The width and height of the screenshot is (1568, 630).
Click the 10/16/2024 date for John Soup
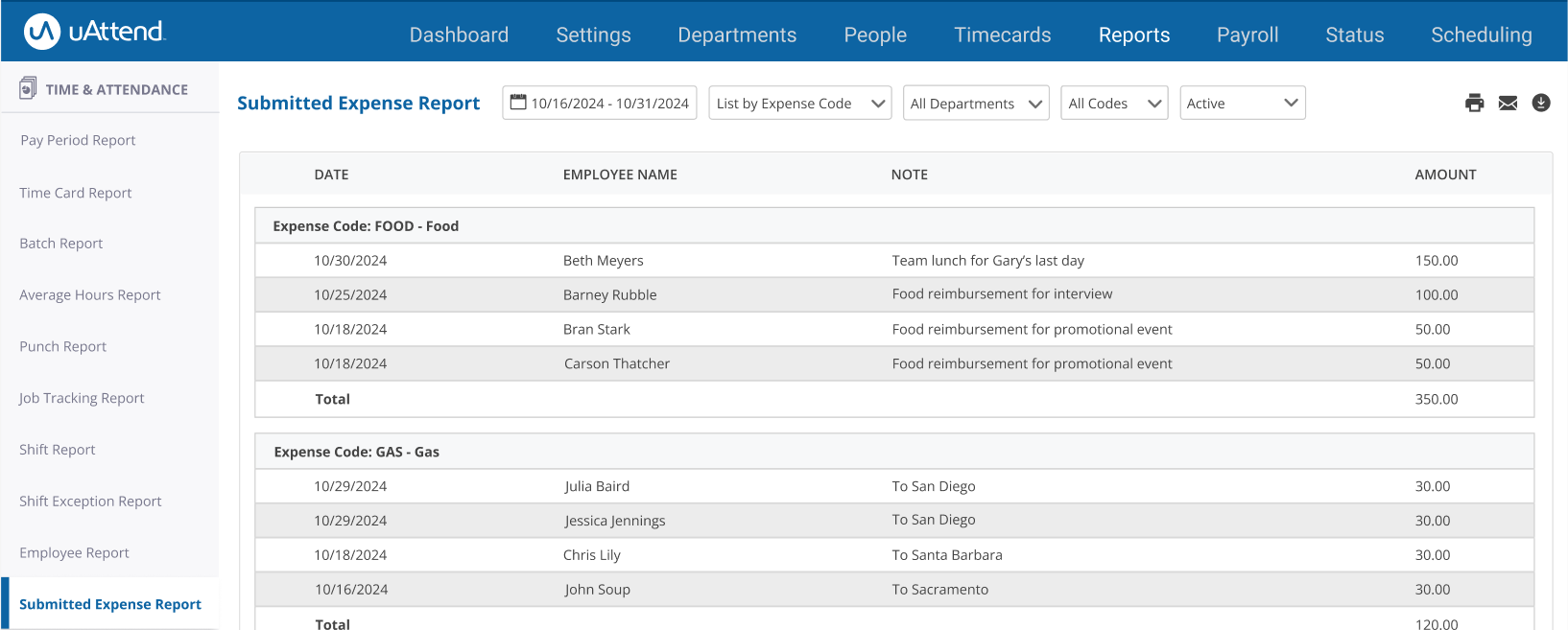[351, 590]
